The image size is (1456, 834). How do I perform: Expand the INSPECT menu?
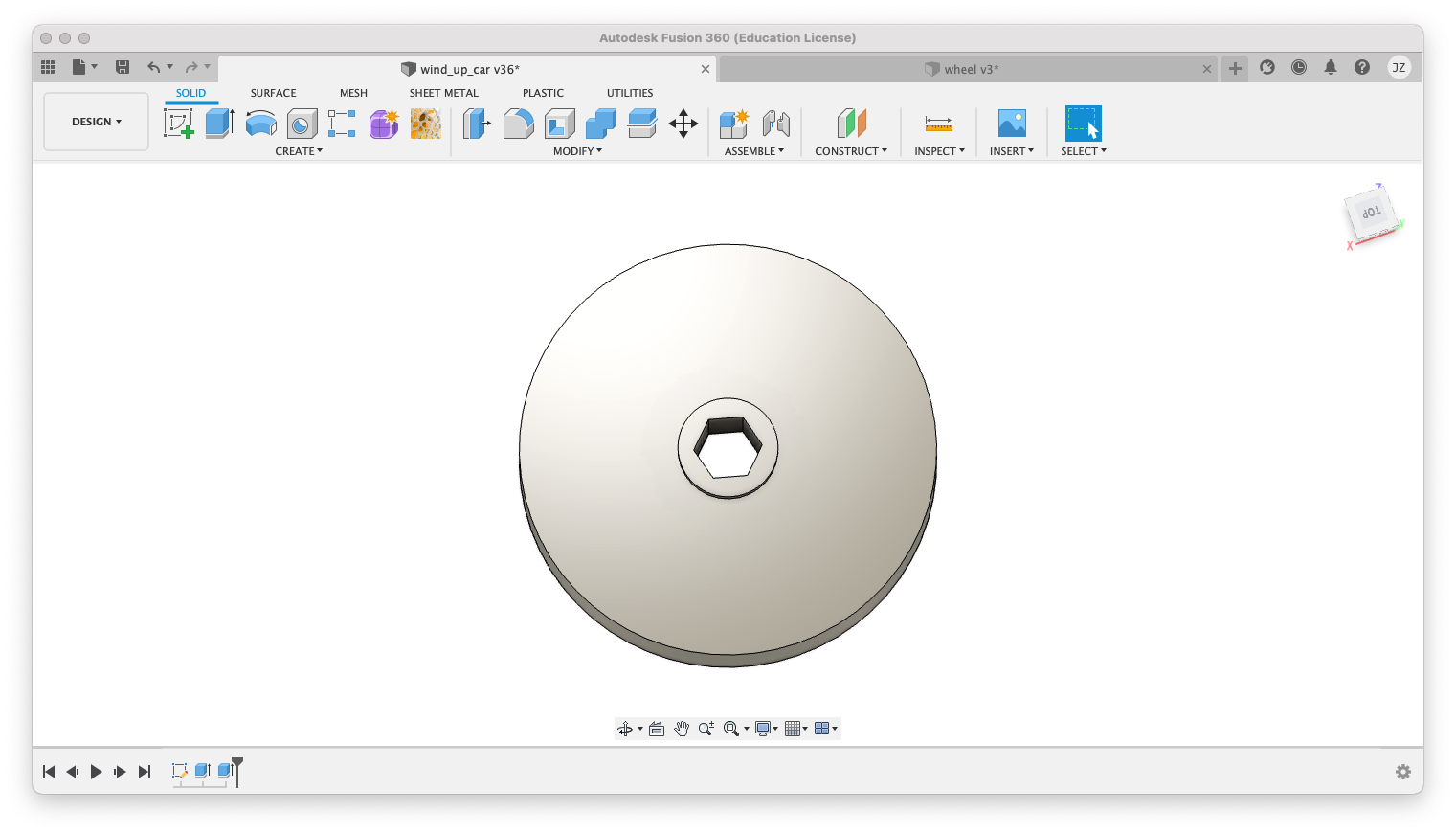coord(939,151)
